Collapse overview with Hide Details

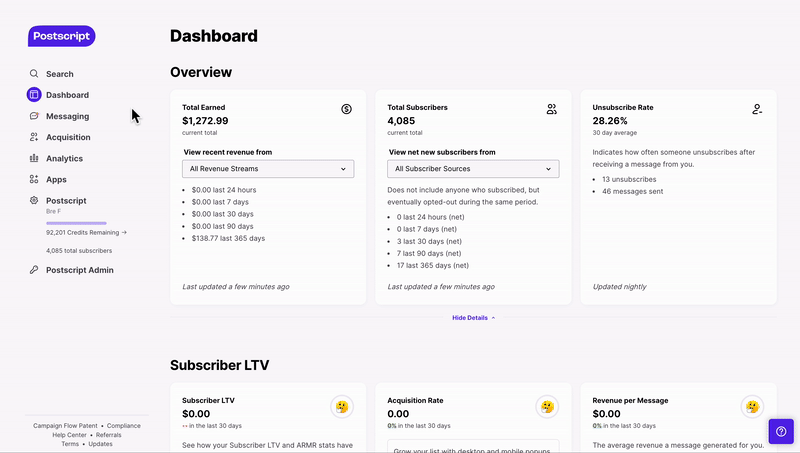coord(473,317)
